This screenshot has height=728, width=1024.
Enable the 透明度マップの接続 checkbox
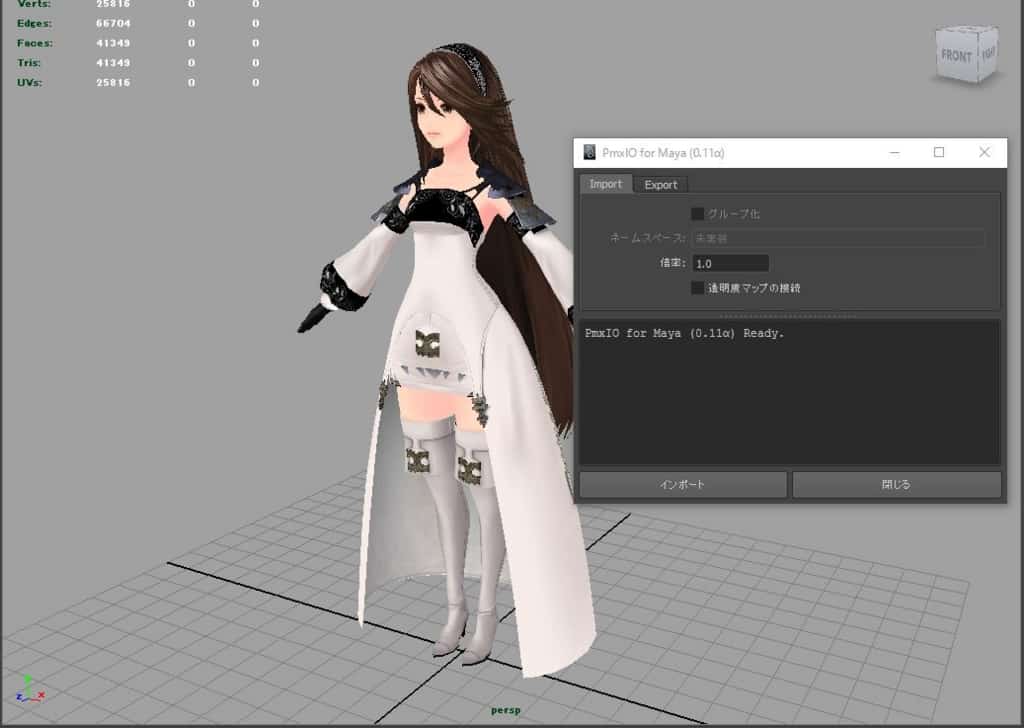[698, 288]
